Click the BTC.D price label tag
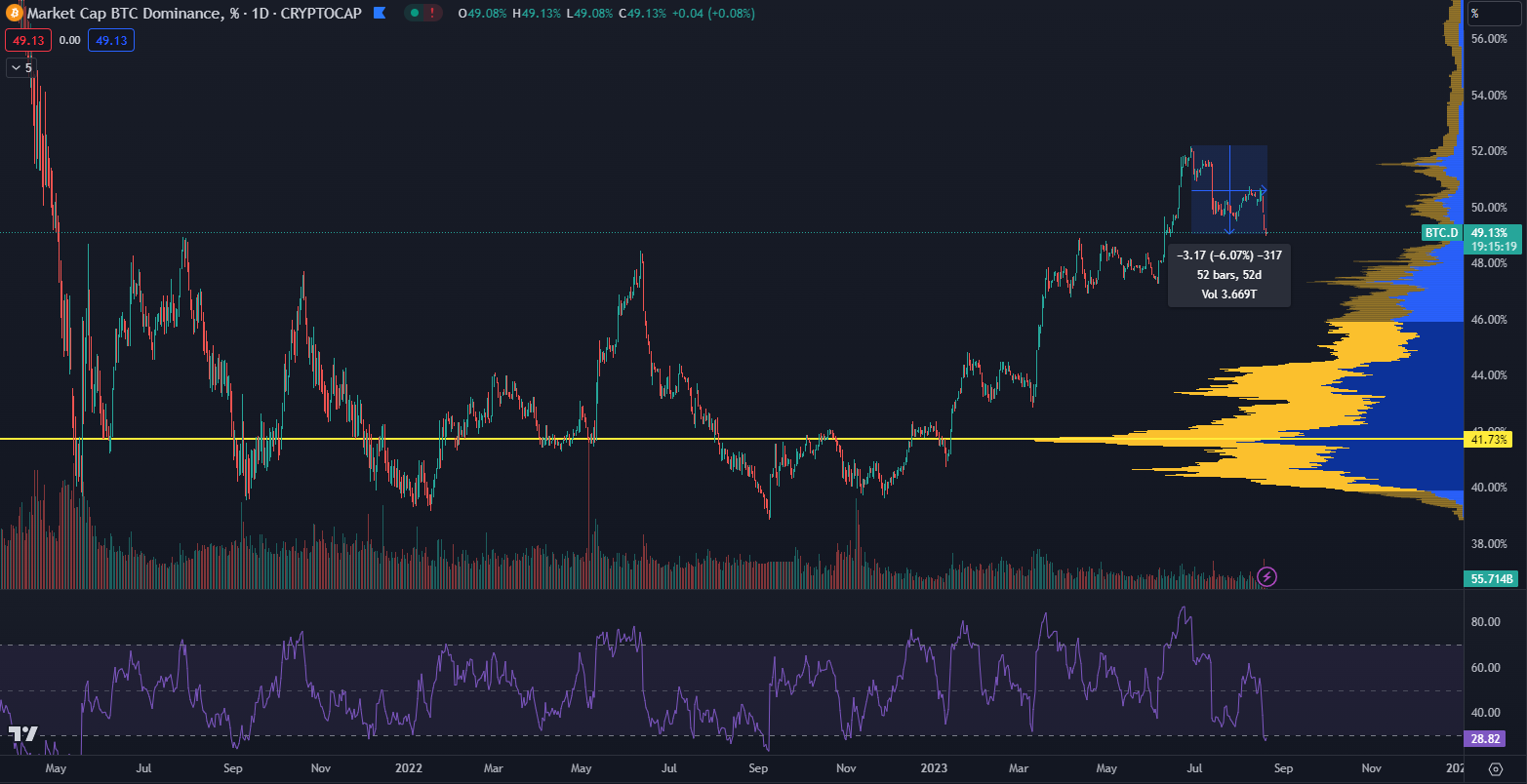1527x784 pixels. (x=1440, y=233)
